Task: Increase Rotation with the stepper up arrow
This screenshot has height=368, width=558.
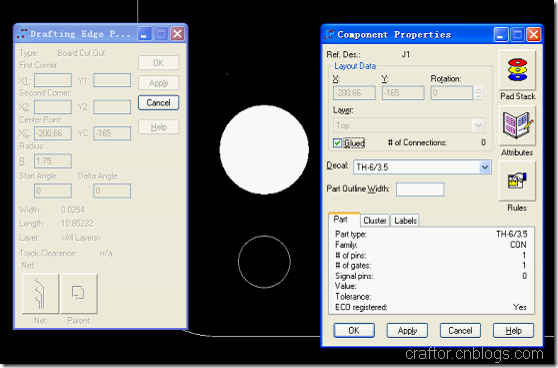Action: (479, 89)
